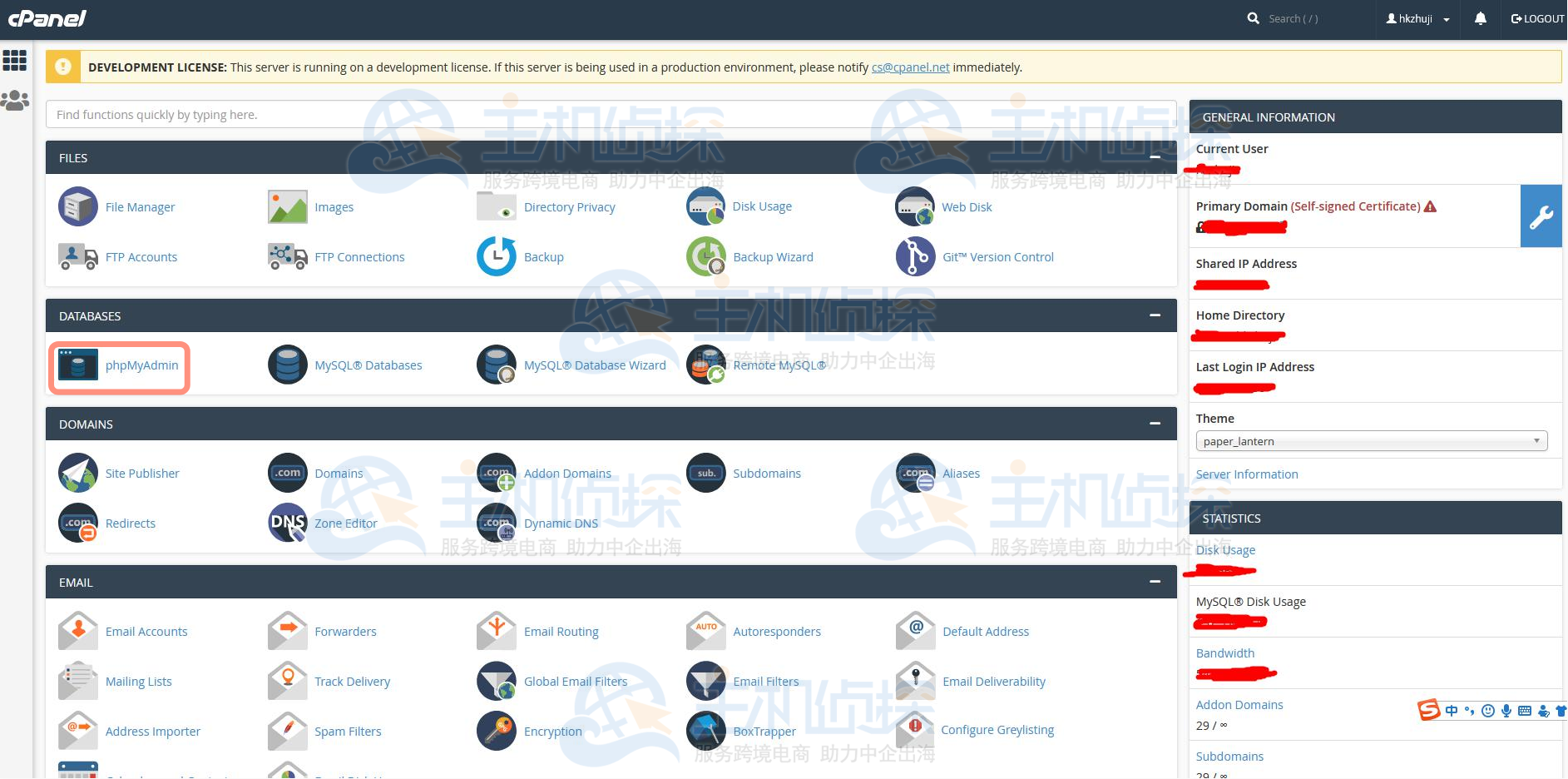Image resolution: width=1568 pixels, height=779 pixels.
Task: Open the Bandwidth statistics link
Action: click(x=1225, y=653)
